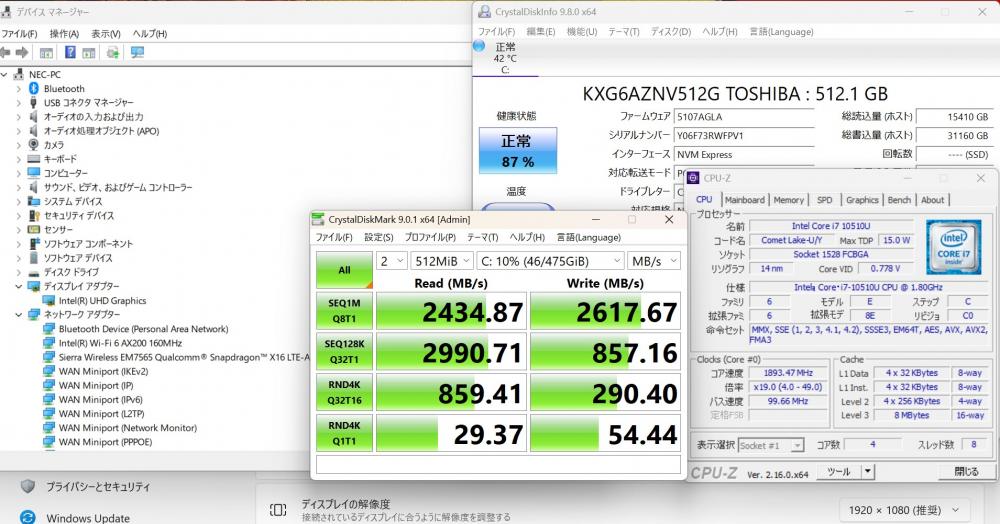
Task: Switch to Memory tab in CPU-Z
Action: tap(788, 200)
